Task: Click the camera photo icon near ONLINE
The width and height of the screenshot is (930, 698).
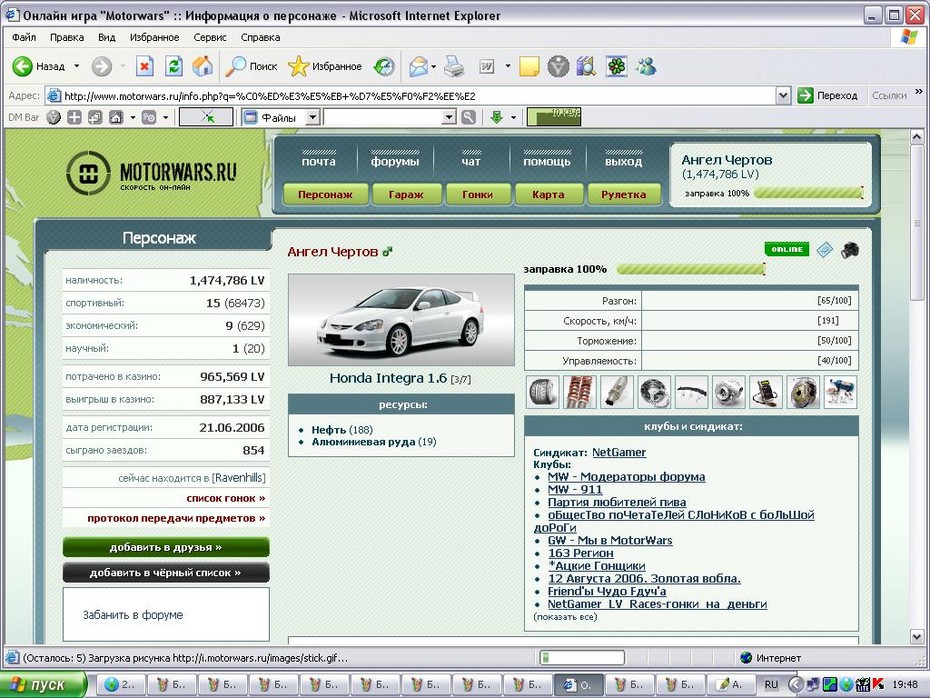Action: [850, 250]
